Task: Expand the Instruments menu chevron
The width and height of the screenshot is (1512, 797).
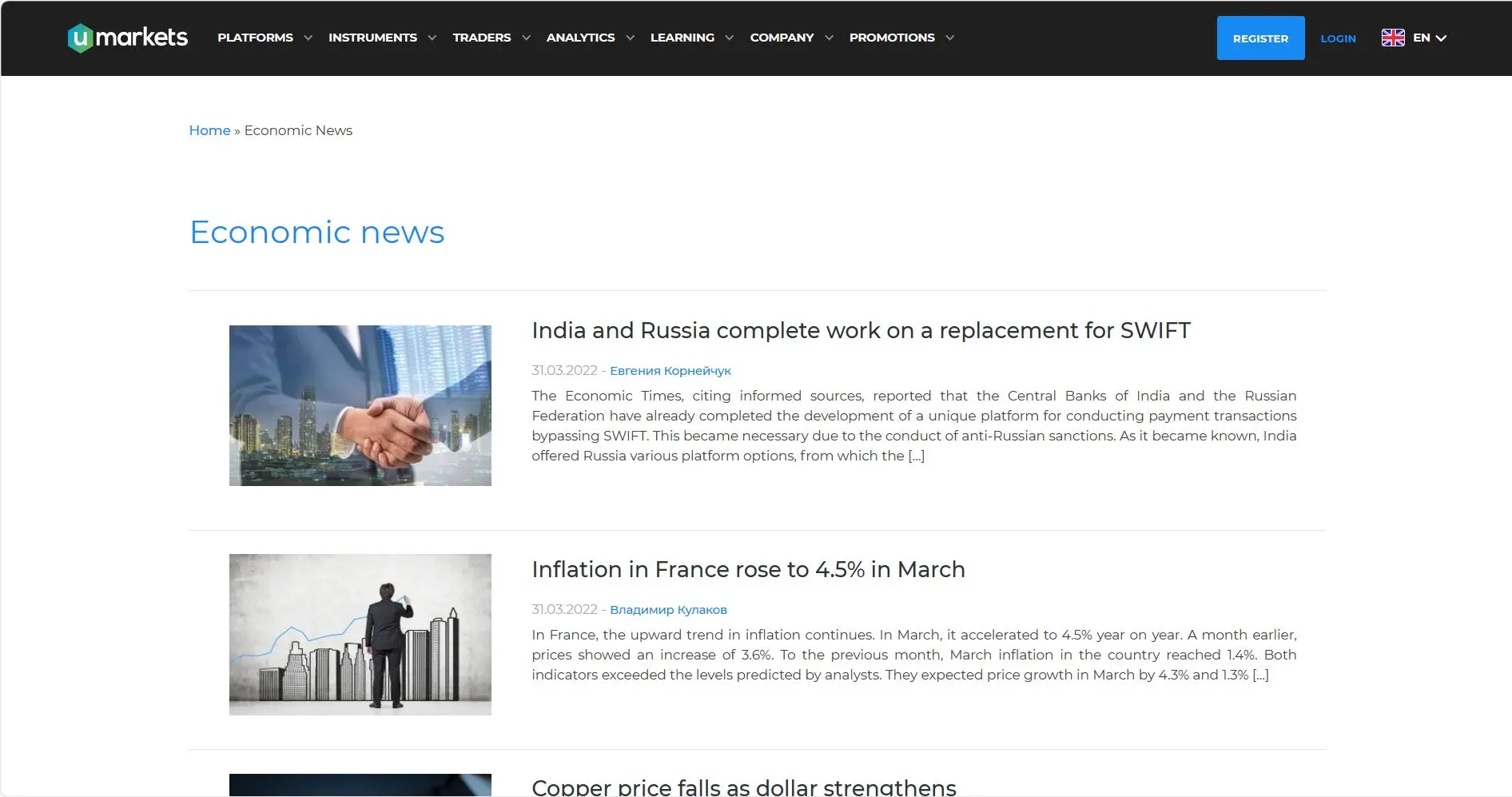Action: coord(432,38)
